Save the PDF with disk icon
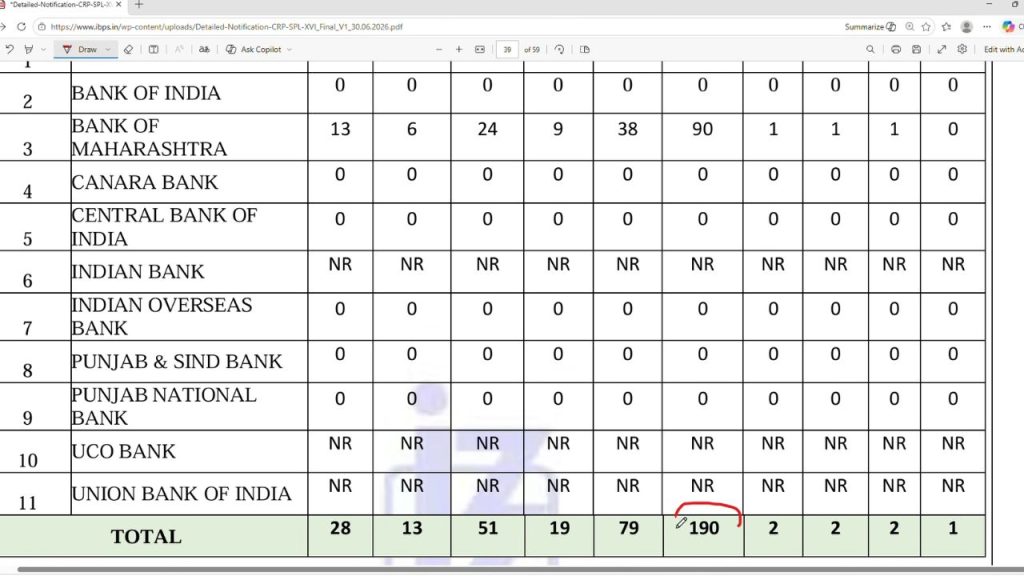This screenshot has height=576, width=1024. point(917,50)
